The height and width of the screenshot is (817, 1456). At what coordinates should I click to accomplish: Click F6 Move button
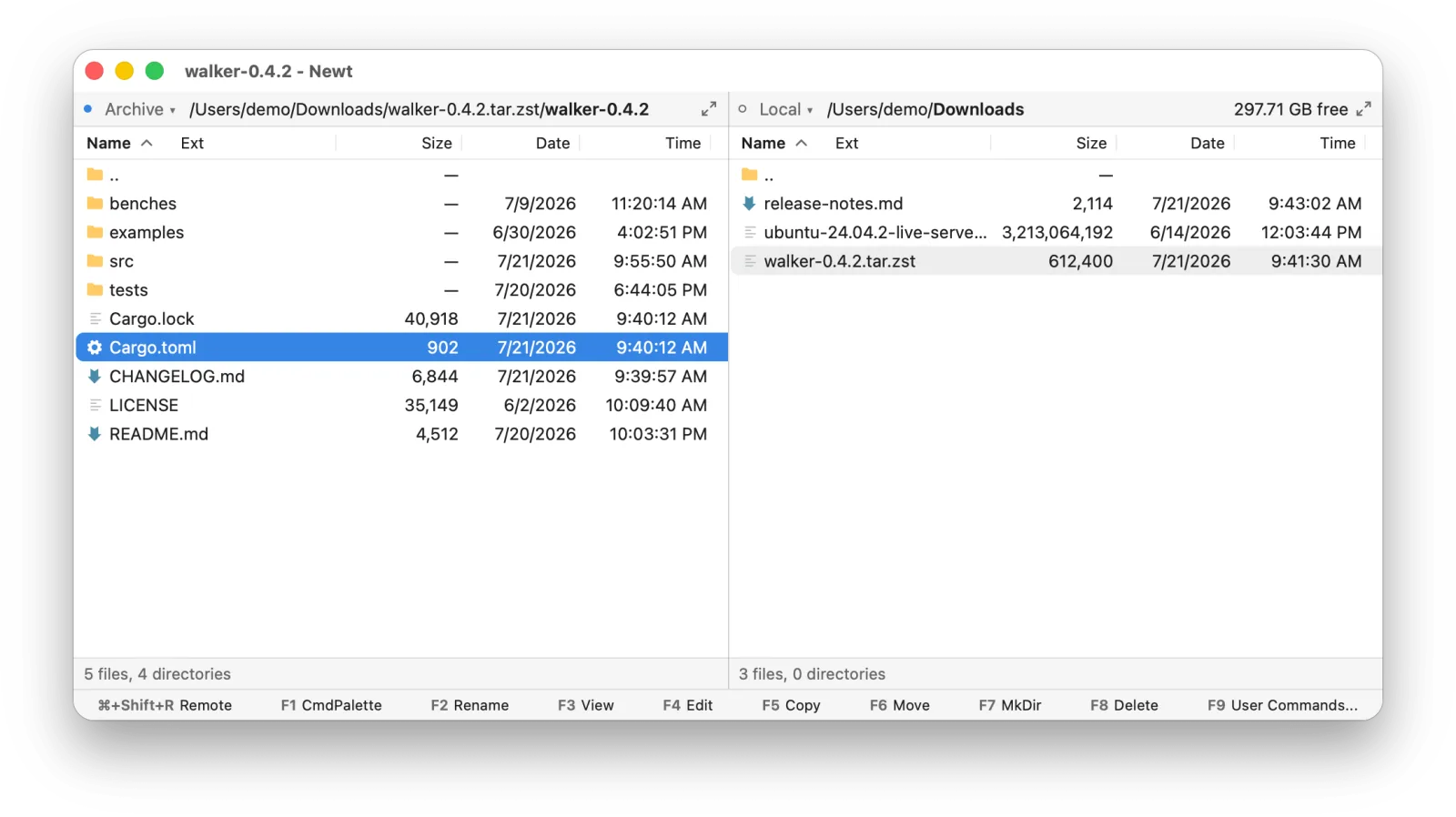[x=899, y=705]
